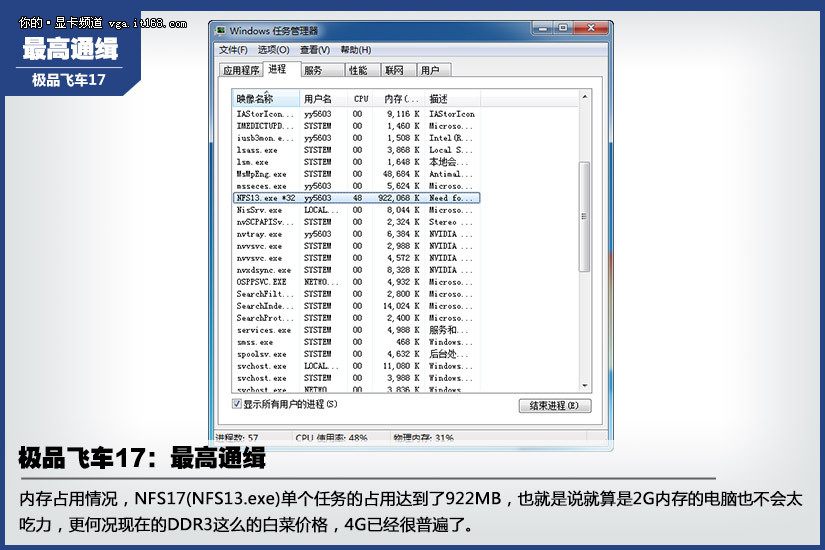Select the iusb3mon.e... process row
The height and width of the screenshot is (550, 825).
(356, 138)
